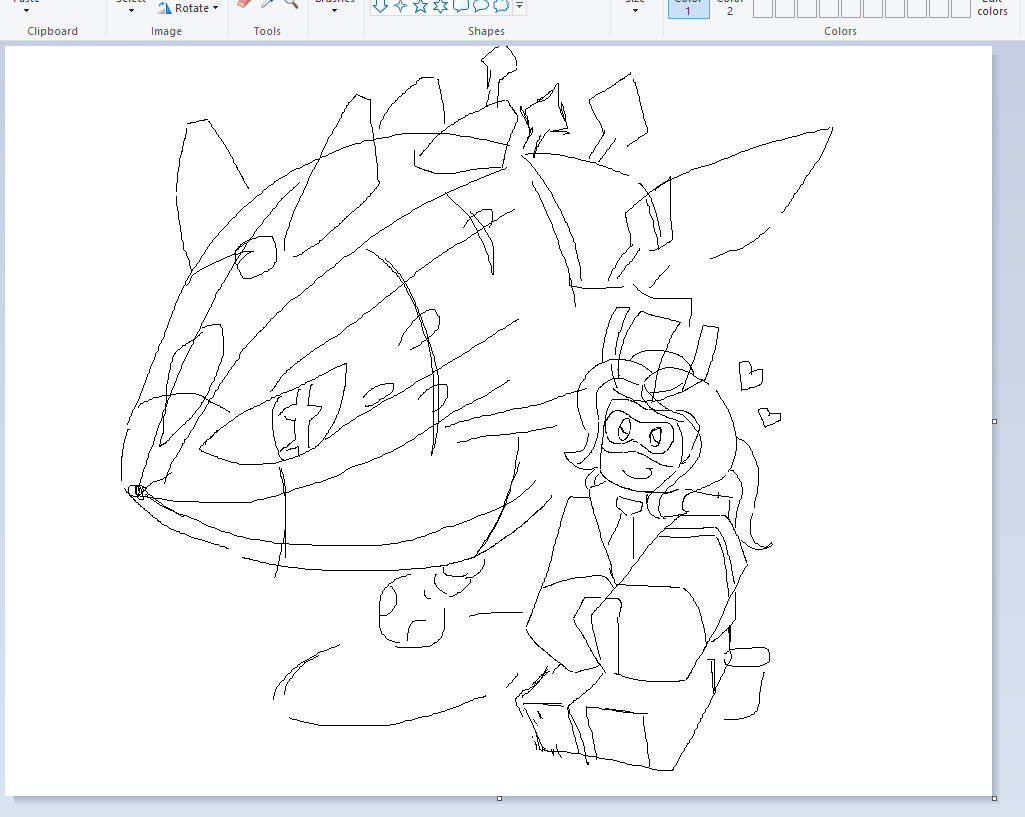Expand the Shapes gallery list
The height and width of the screenshot is (817, 1025).
[520, 6]
